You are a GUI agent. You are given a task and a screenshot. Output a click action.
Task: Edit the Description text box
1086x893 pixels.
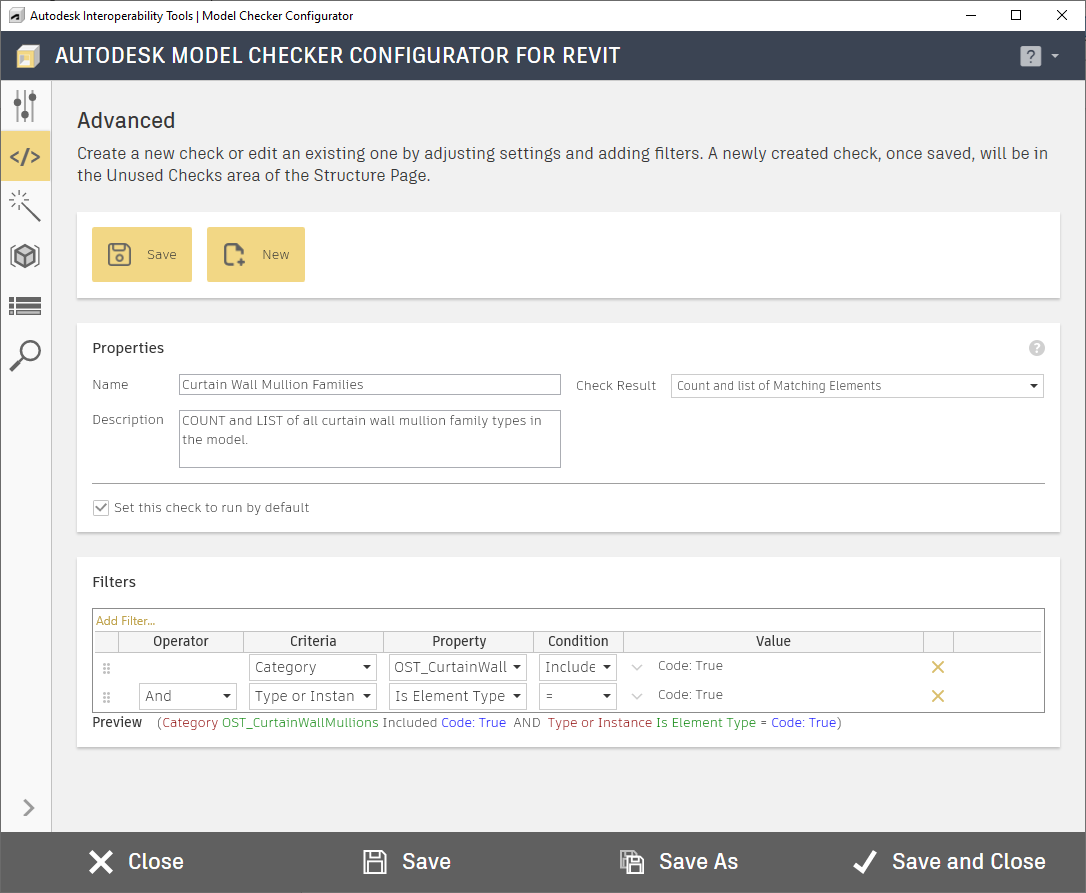click(370, 439)
